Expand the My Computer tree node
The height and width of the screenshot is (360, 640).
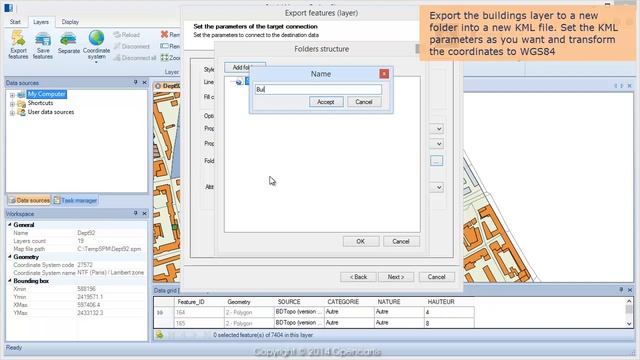12,95
